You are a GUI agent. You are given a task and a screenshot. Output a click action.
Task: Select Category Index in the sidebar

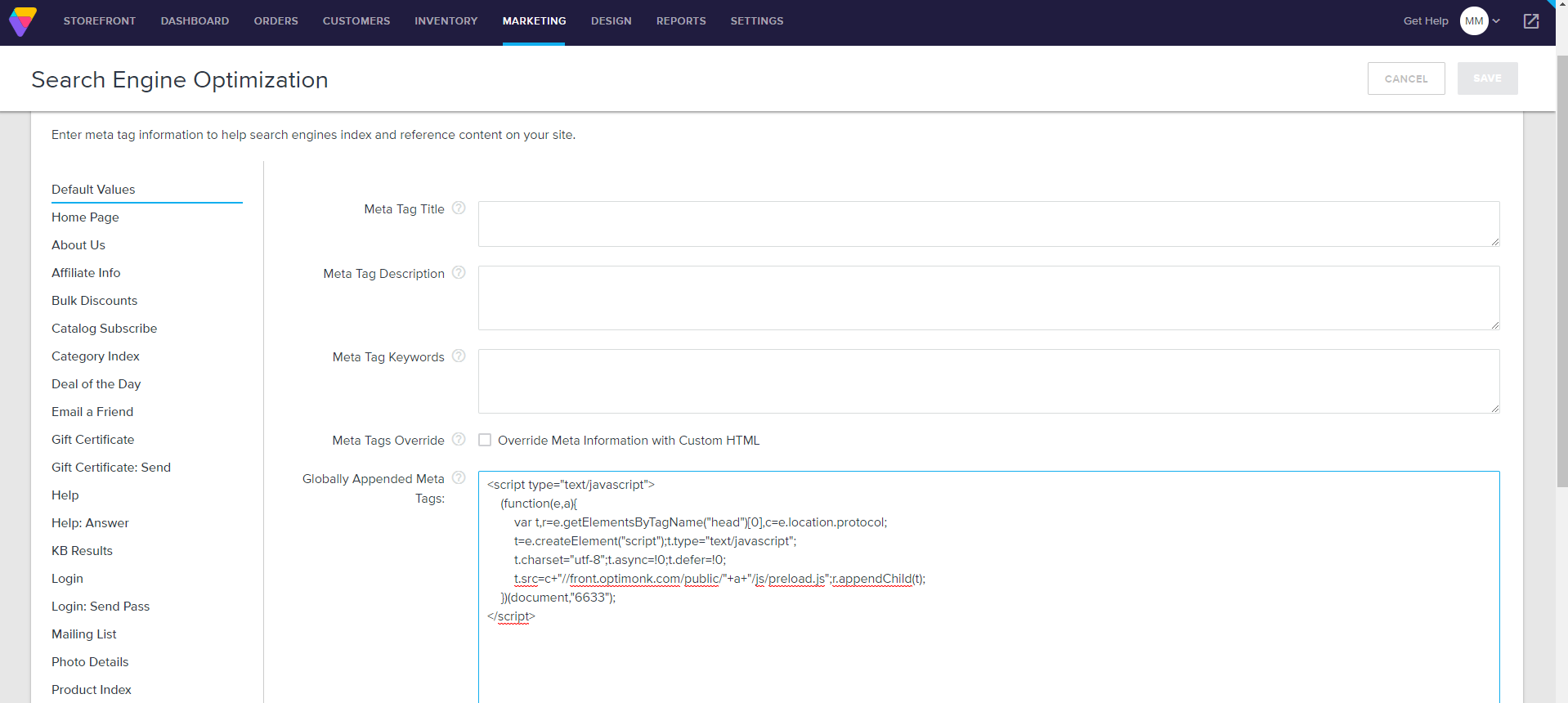coord(96,356)
